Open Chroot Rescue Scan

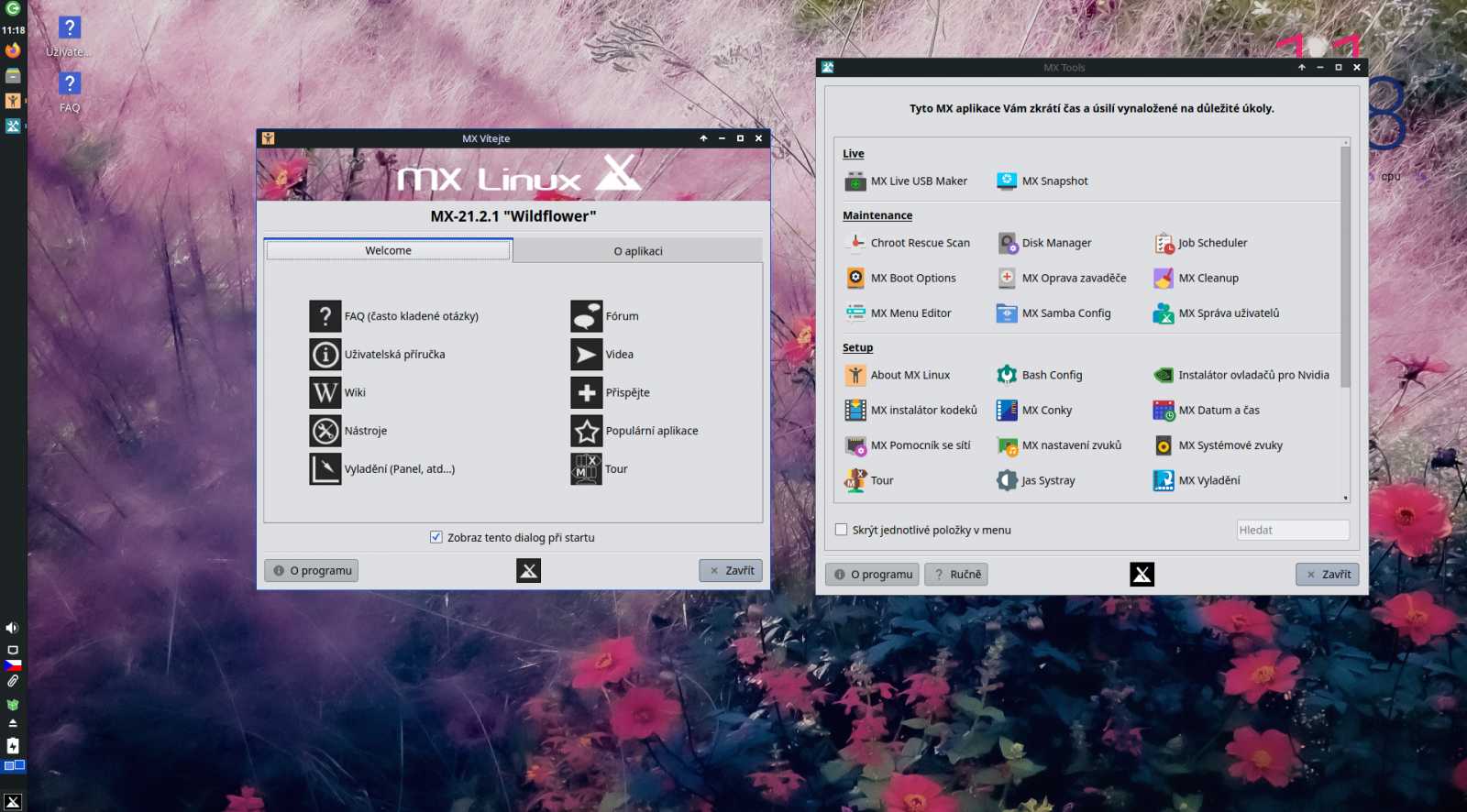pyautogui.click(x=907, y=243)
